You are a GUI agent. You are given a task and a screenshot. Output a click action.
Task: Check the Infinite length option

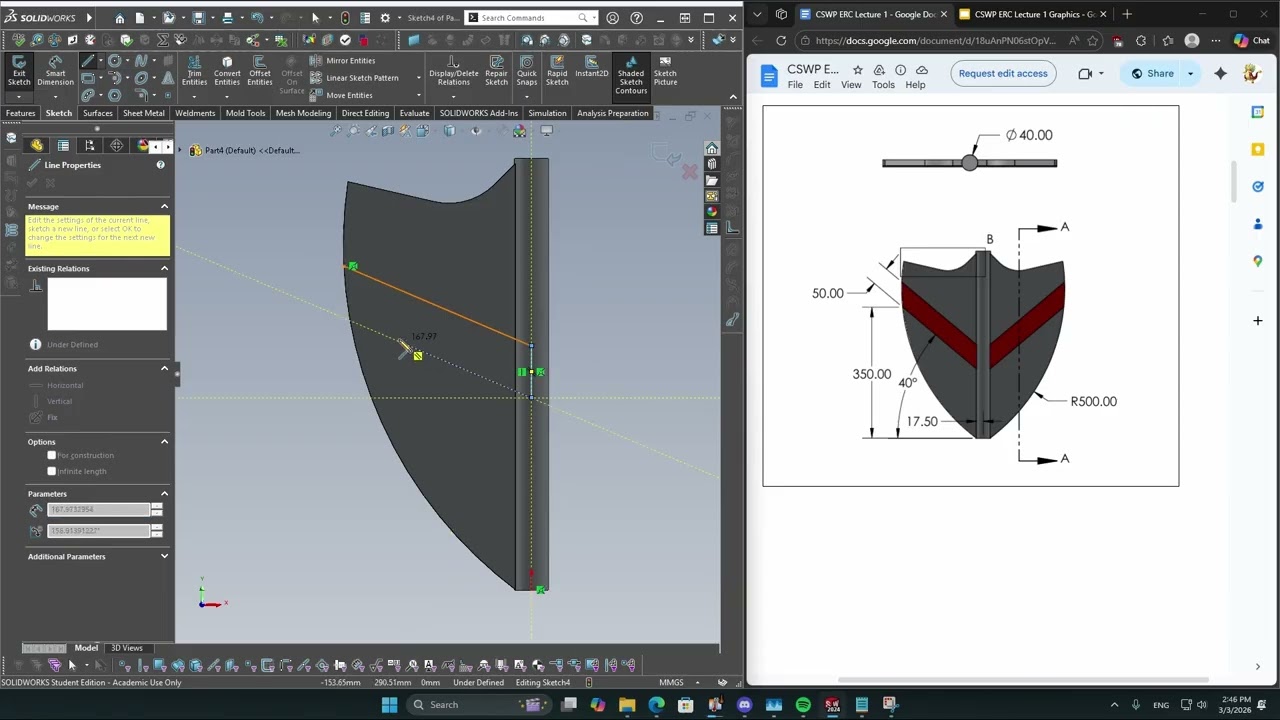pyautogui.click(x=52, y=471)
